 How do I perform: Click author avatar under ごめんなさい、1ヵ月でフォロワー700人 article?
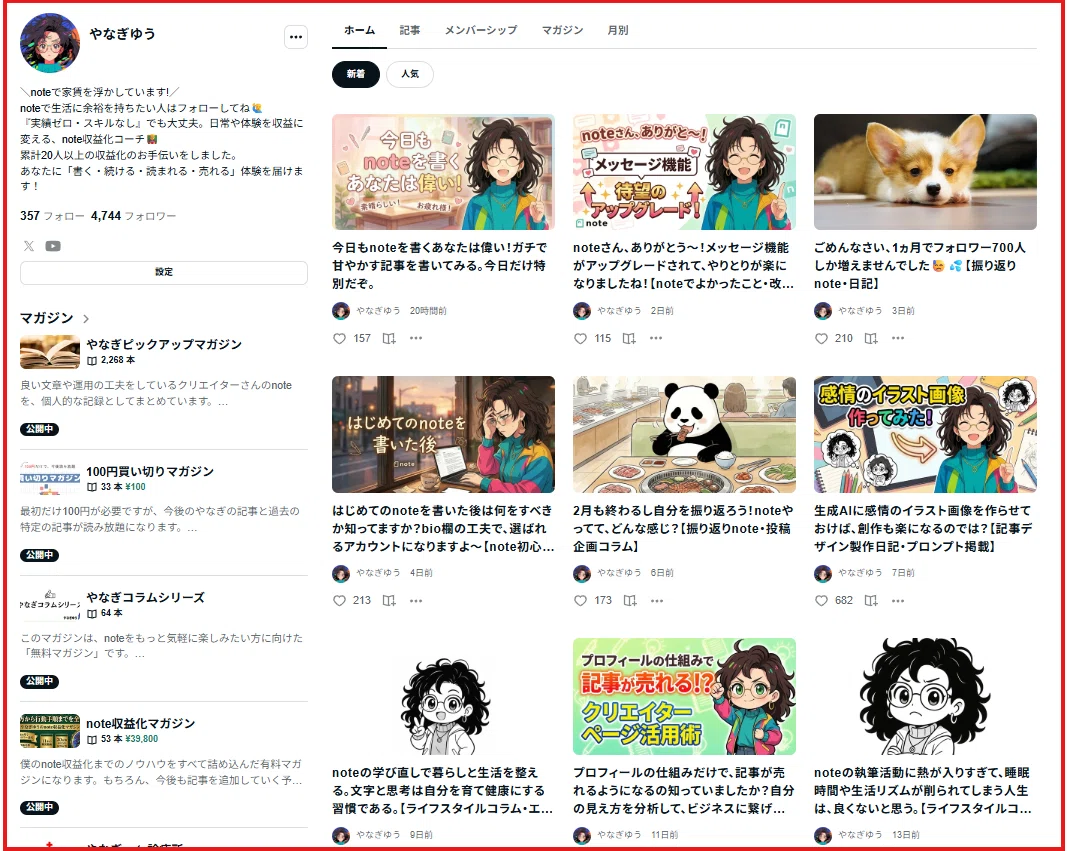coord(823,311)
